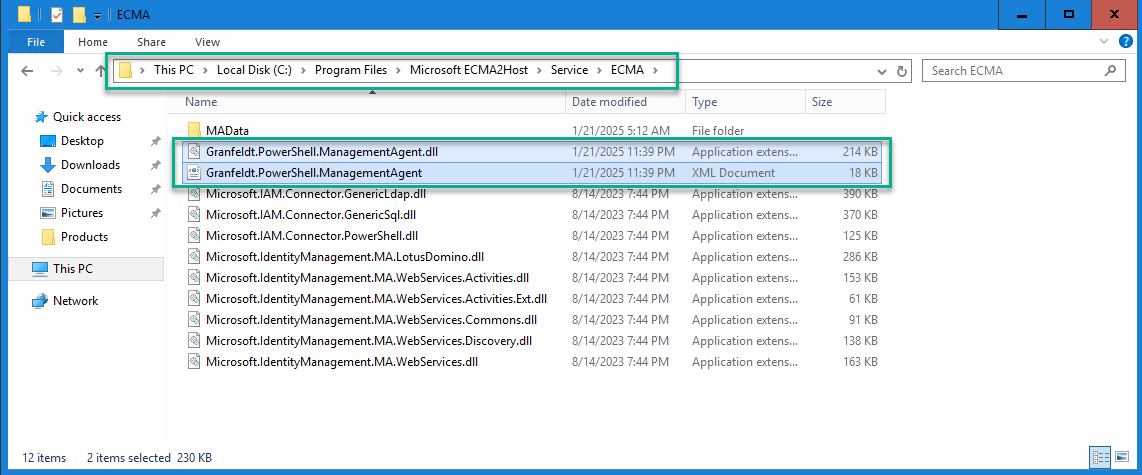Open the address bar history dropdown
The width and height of the screenshot is (1142, 475).
point(881,71)
